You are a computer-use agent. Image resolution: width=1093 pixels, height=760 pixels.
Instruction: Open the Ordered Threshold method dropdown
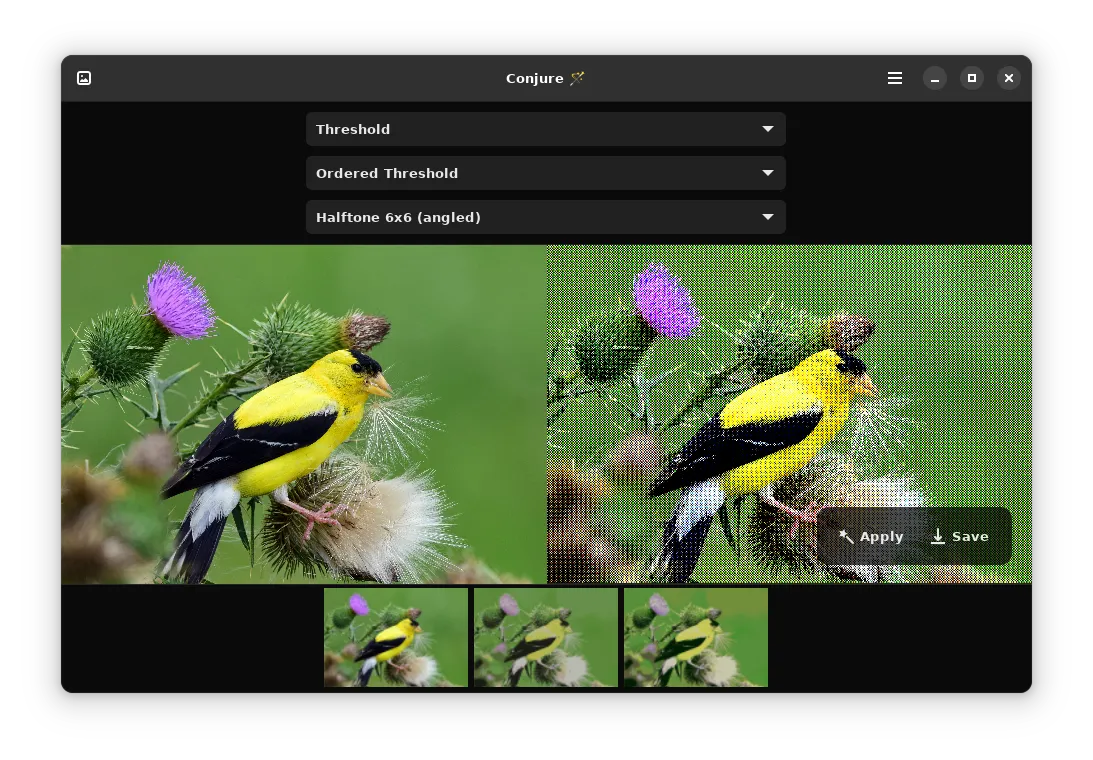(546, 173)
